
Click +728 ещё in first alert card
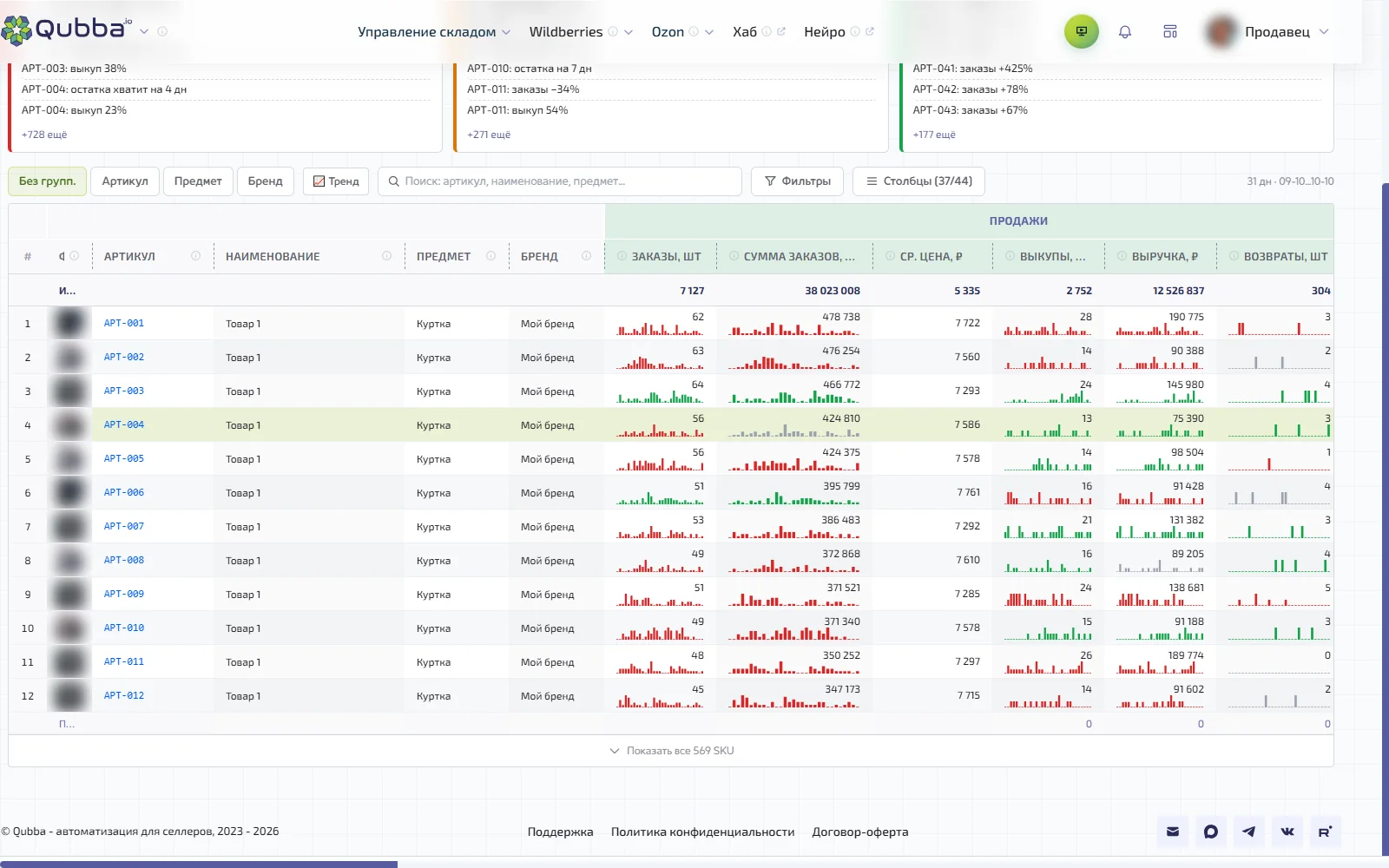(x=44, y=135)
